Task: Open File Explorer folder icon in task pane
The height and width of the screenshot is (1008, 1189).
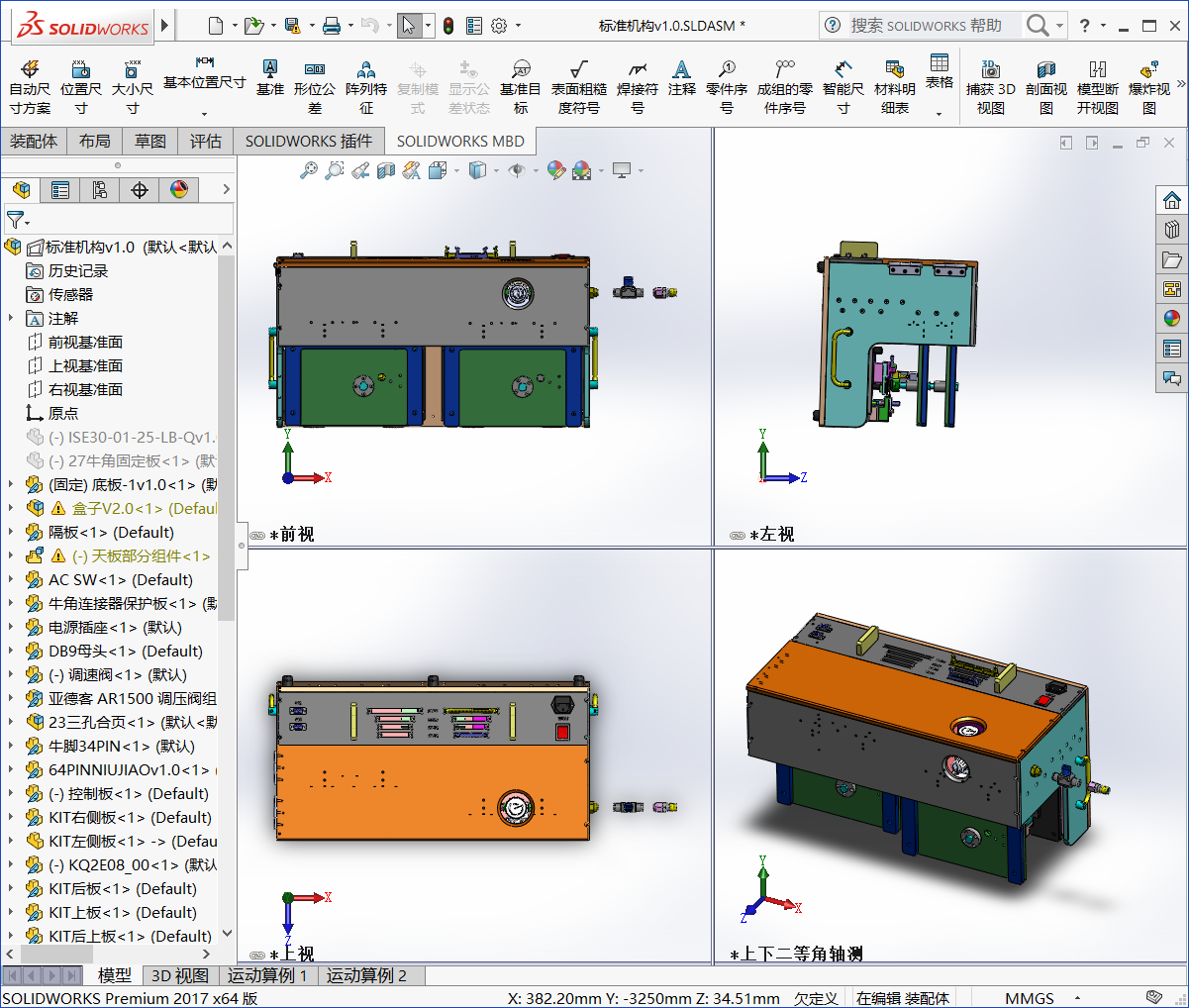Action: (x=1172, y=259)
